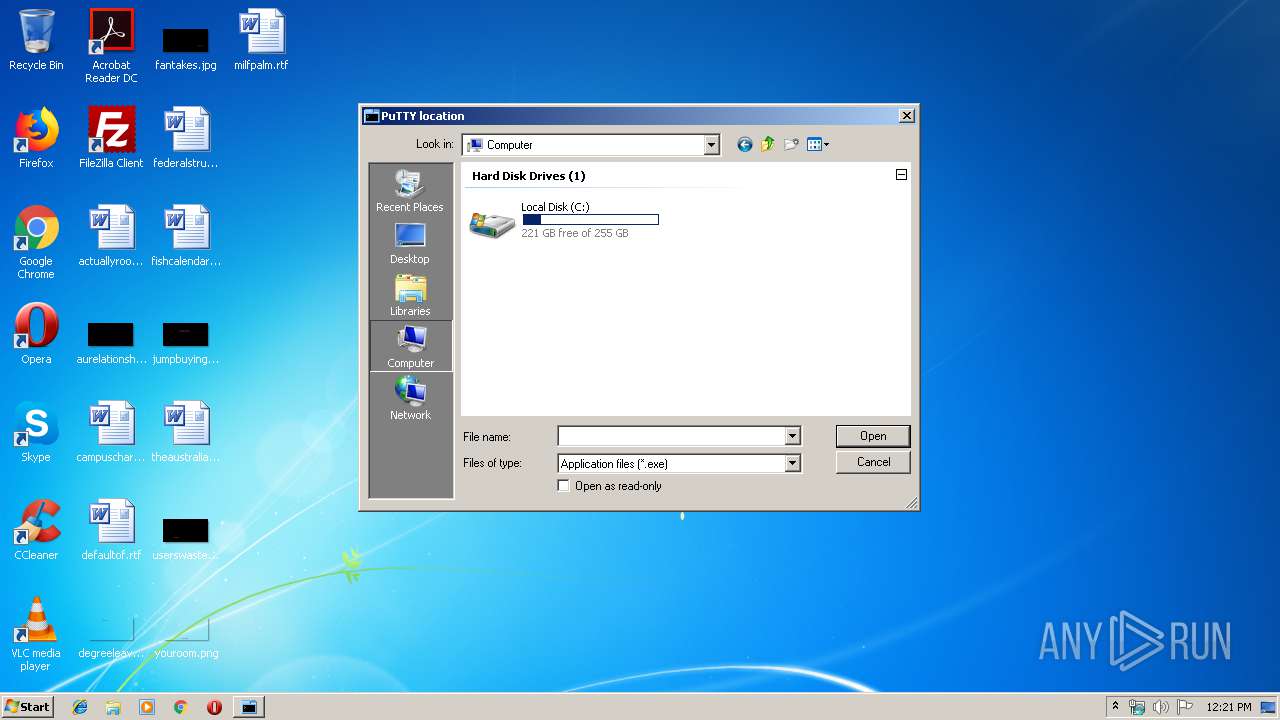Select the federalstru document icon

tap(186, 138)
